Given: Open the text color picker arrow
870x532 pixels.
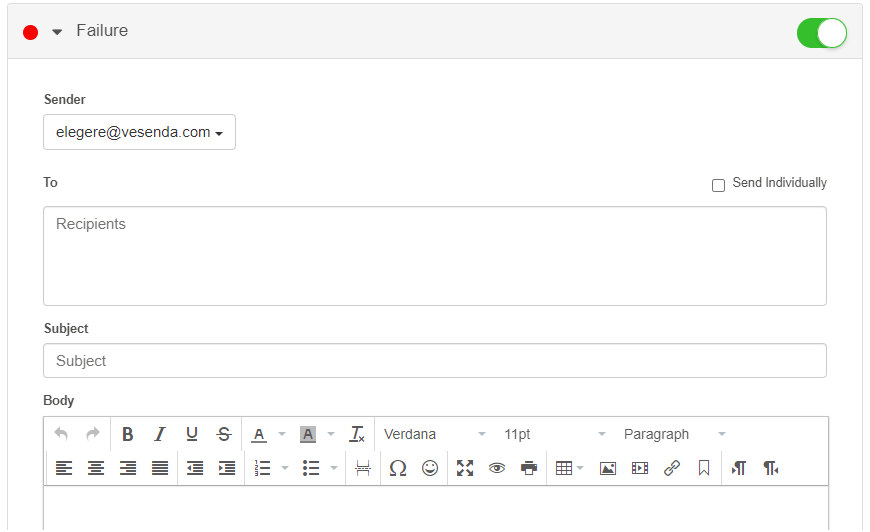Looking at the screenshot, I should pos(282,434).
